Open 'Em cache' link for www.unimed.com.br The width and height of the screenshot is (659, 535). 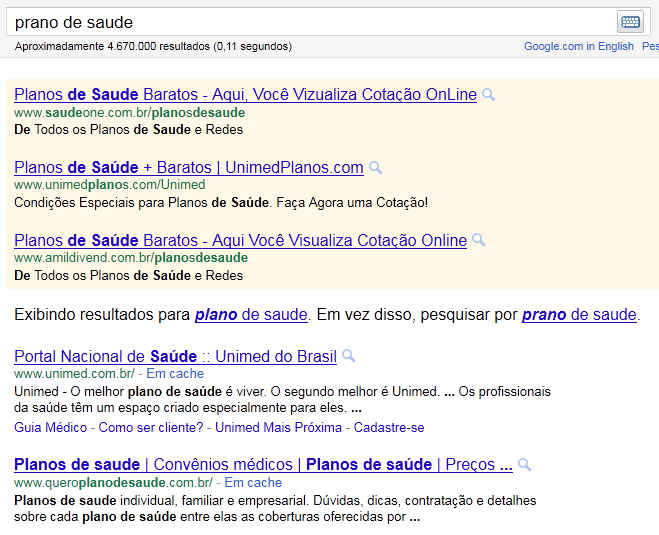[175, 374]
